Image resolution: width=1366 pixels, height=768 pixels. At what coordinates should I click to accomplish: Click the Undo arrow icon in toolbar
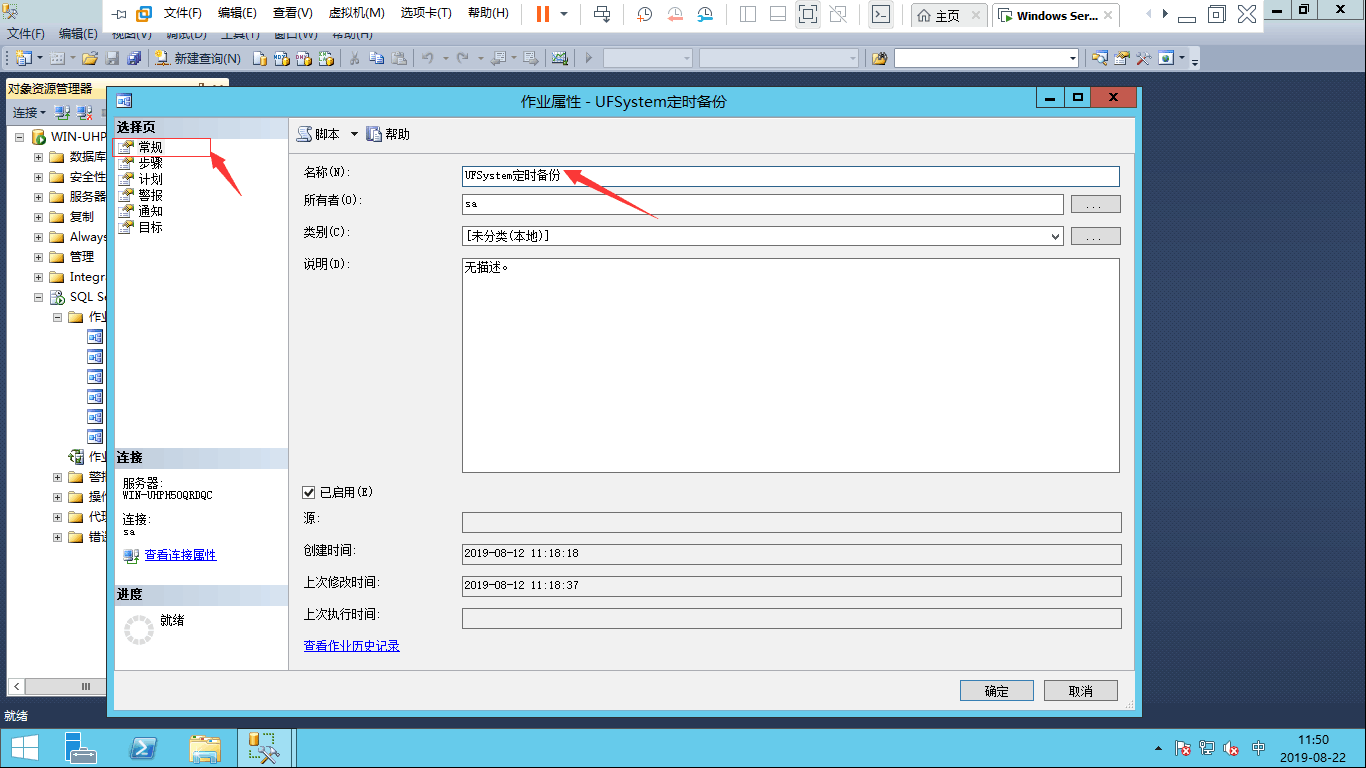(428, 58)
